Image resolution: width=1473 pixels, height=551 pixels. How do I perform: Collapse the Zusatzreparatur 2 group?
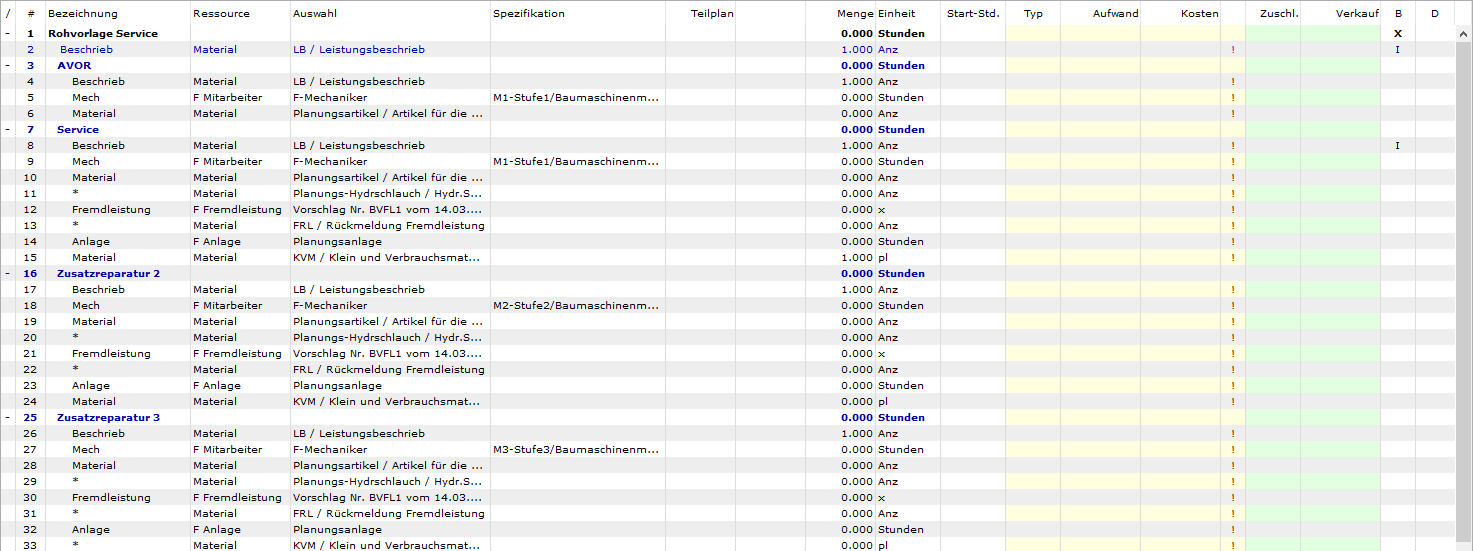tap(8, 274)
